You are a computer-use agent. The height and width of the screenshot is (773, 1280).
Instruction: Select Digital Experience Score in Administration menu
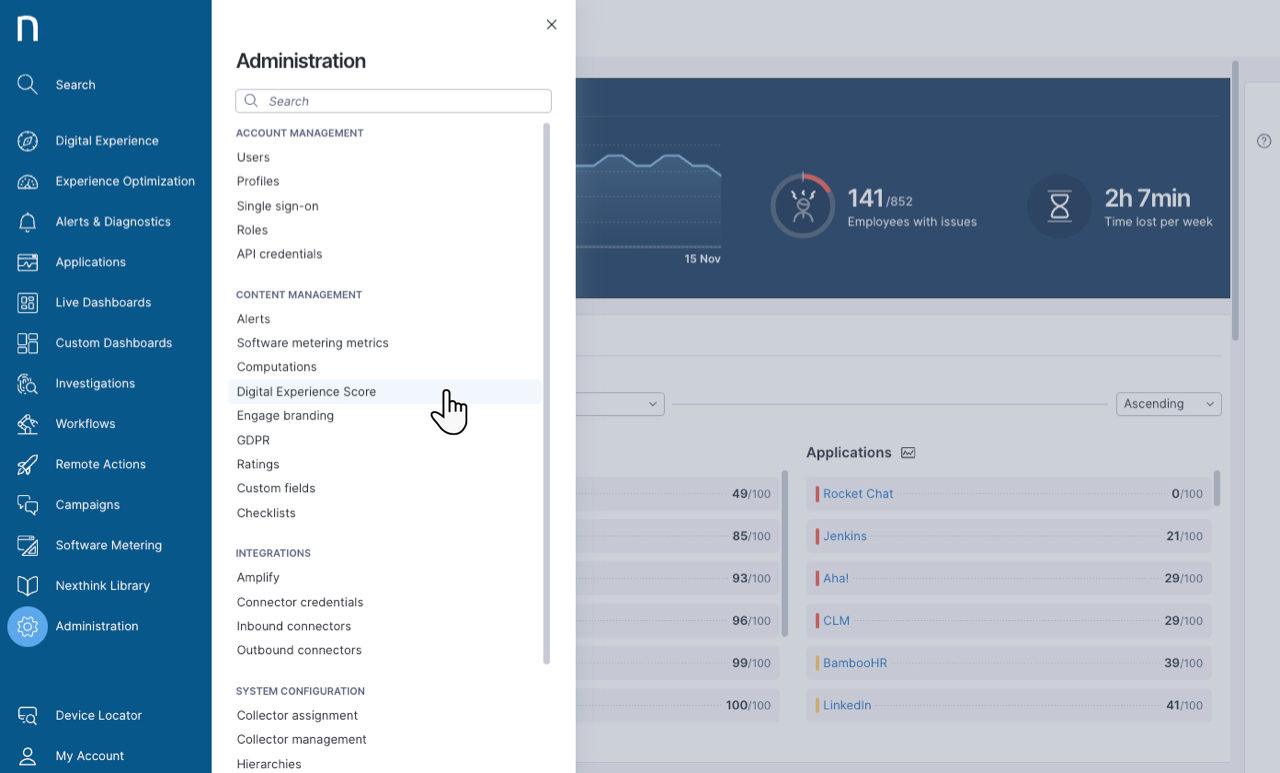[x=306, y=392]
